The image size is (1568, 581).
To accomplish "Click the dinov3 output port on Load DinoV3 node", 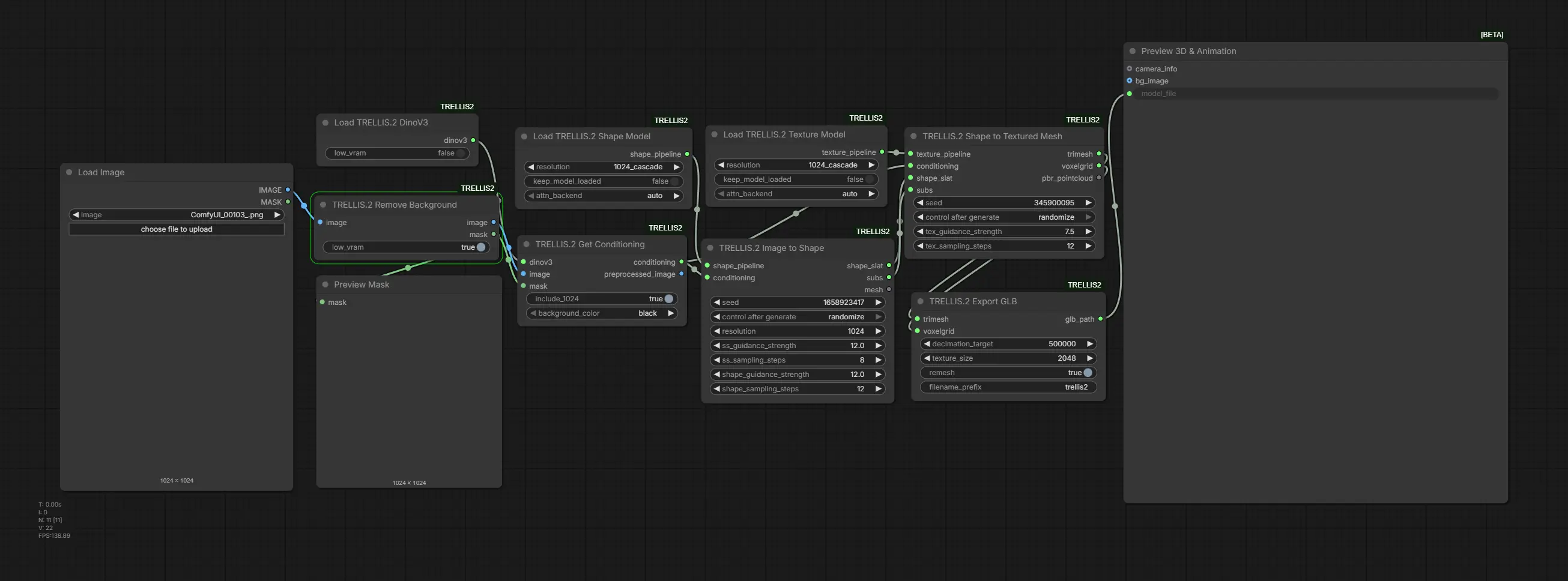I will pyautogui.click(x=473, y=140).
